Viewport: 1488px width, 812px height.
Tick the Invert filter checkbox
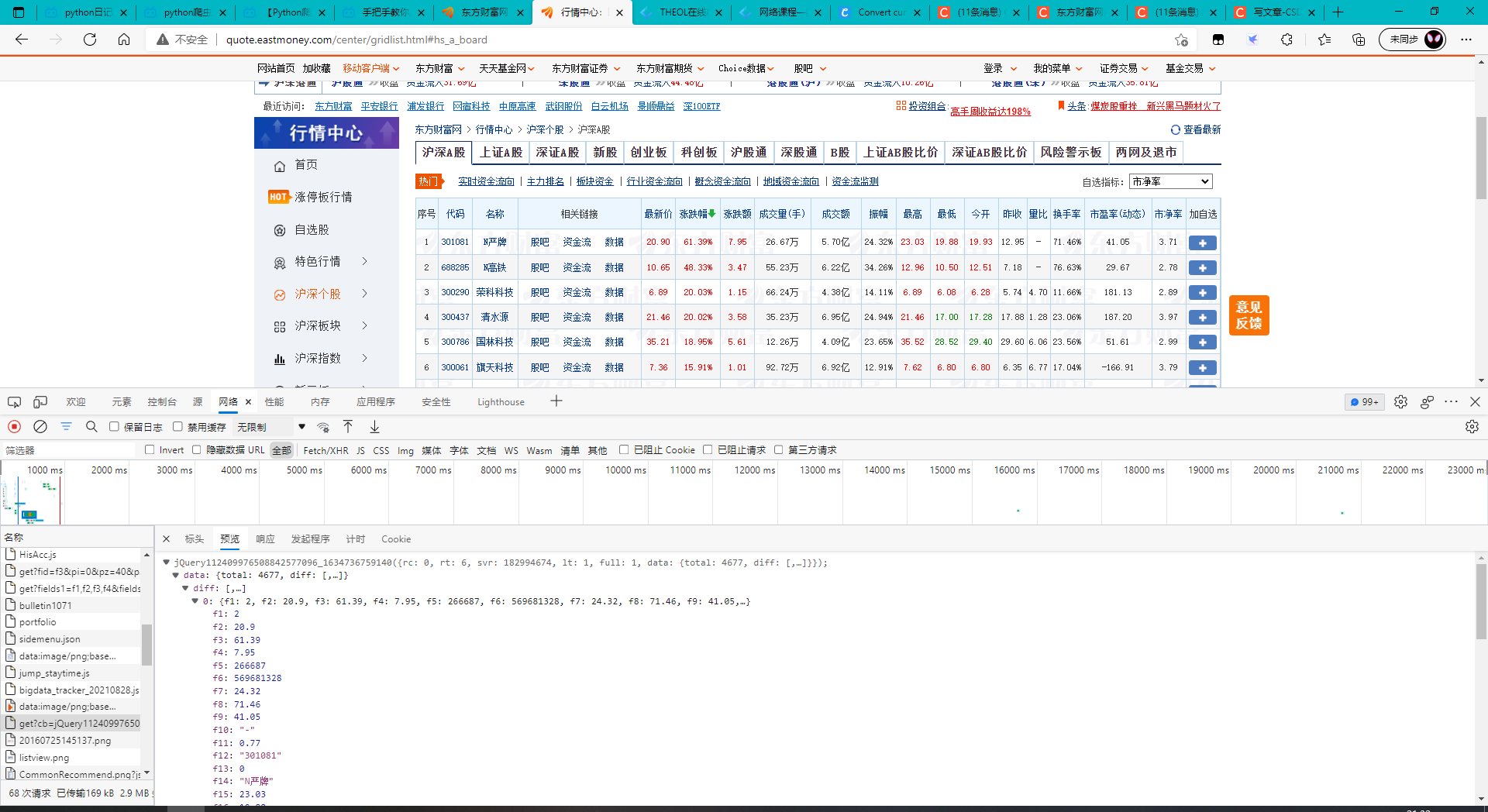(x=150, y=450)
